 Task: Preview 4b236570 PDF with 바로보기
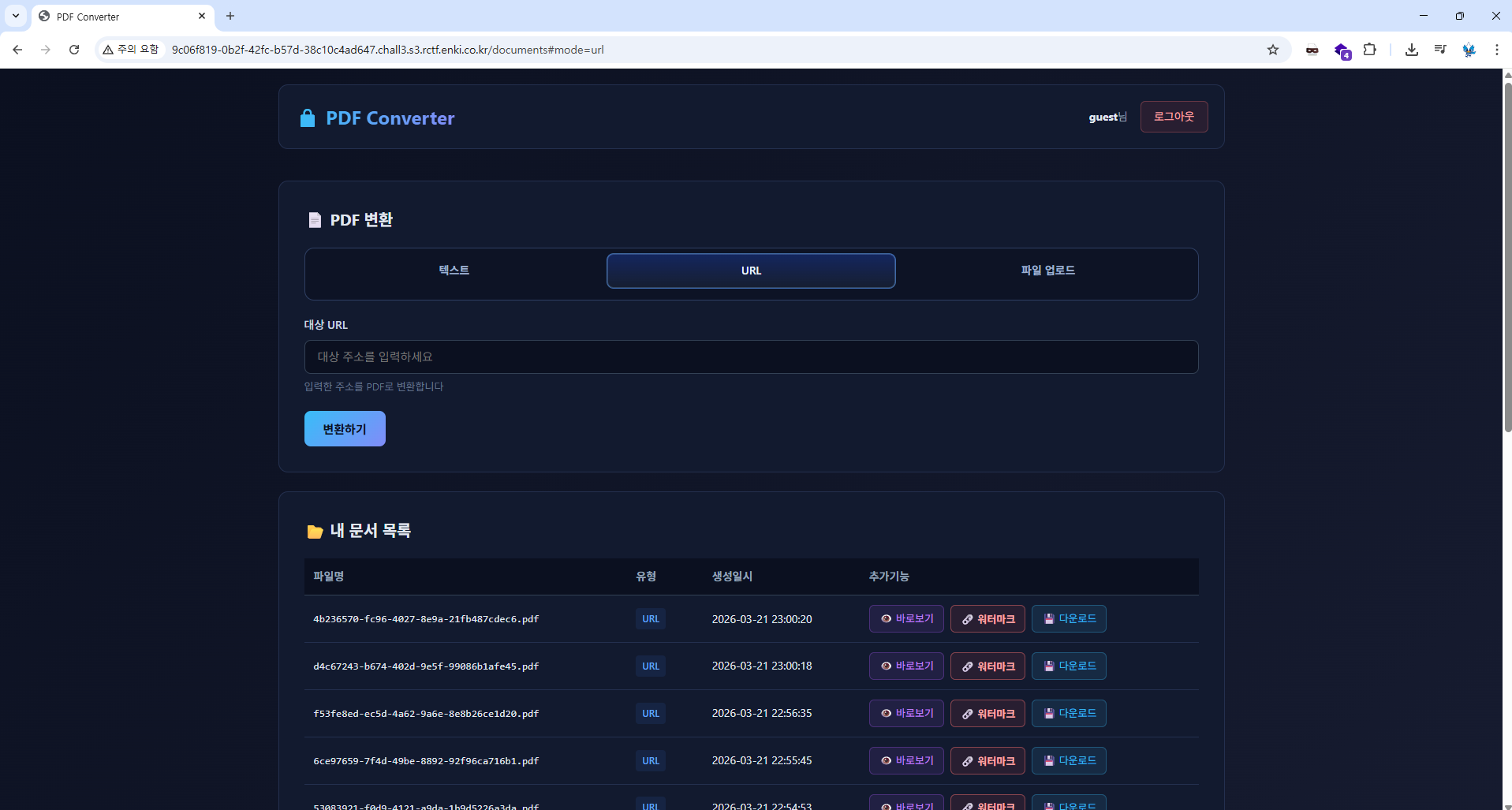906,619
